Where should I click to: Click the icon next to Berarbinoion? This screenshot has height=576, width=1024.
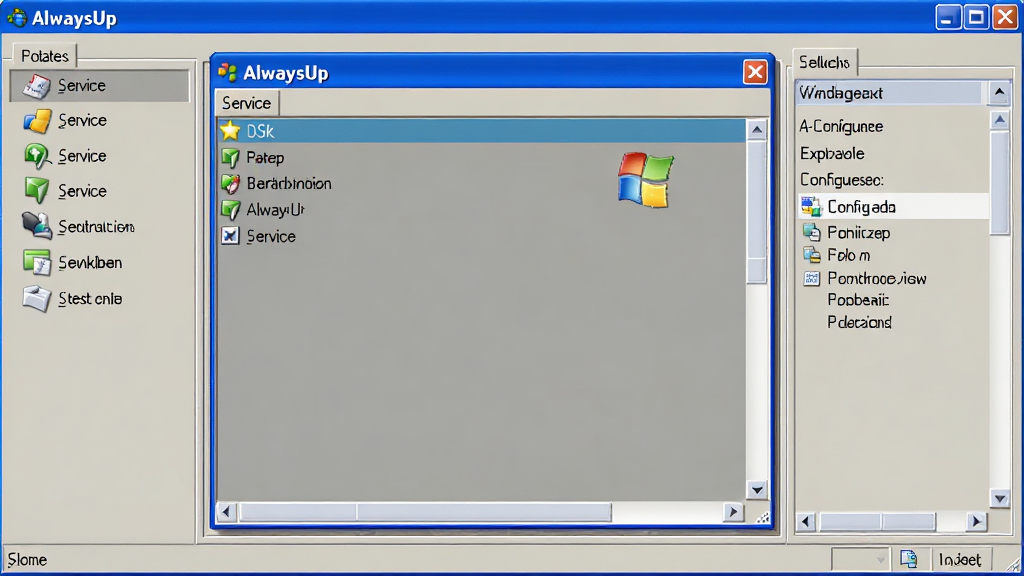coord(230,184)
